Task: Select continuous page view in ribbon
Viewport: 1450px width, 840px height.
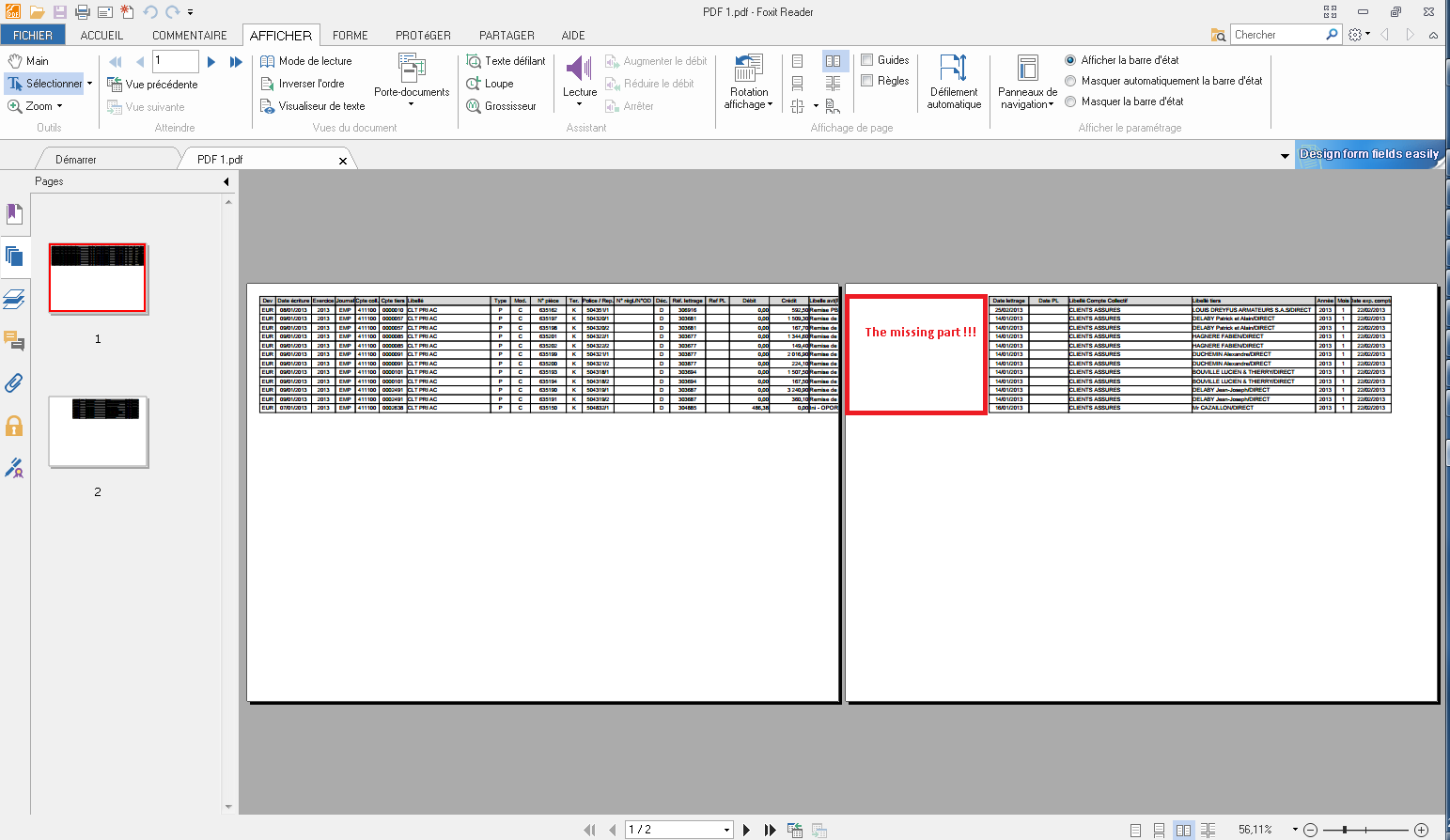Action: click(797, 84)
